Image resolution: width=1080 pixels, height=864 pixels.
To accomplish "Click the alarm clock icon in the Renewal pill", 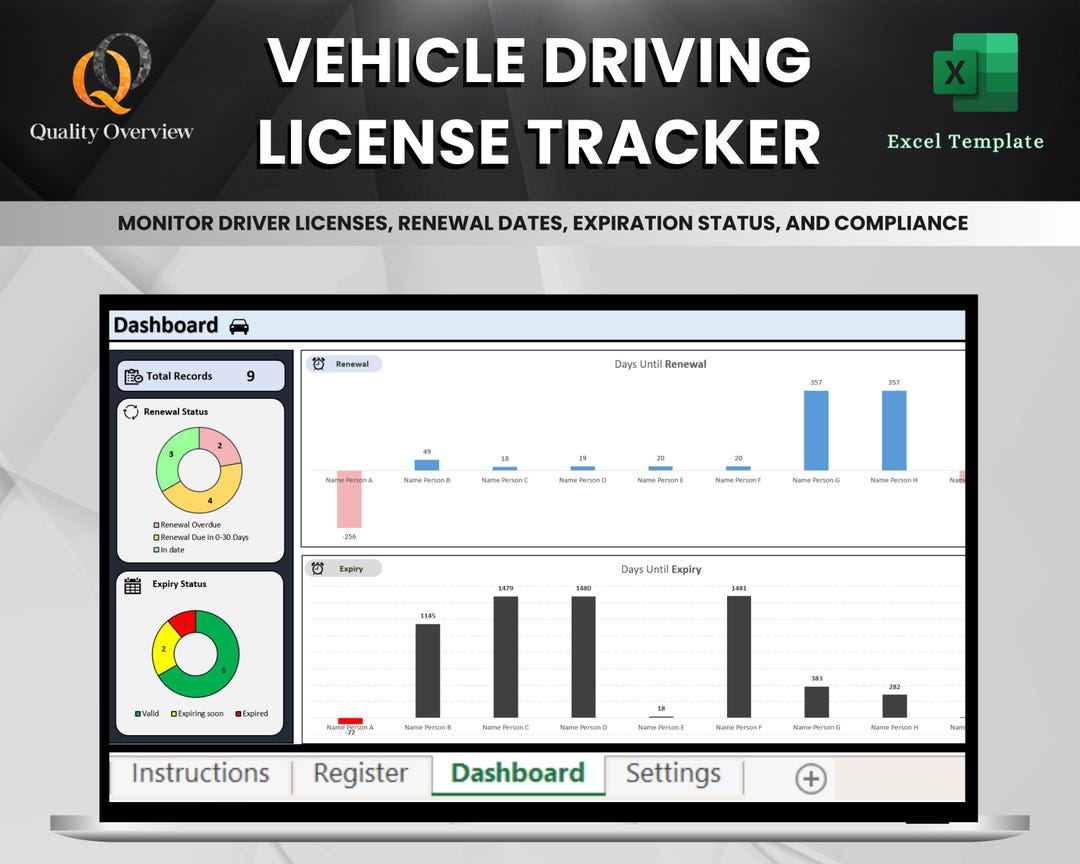I will click(316, 364).
